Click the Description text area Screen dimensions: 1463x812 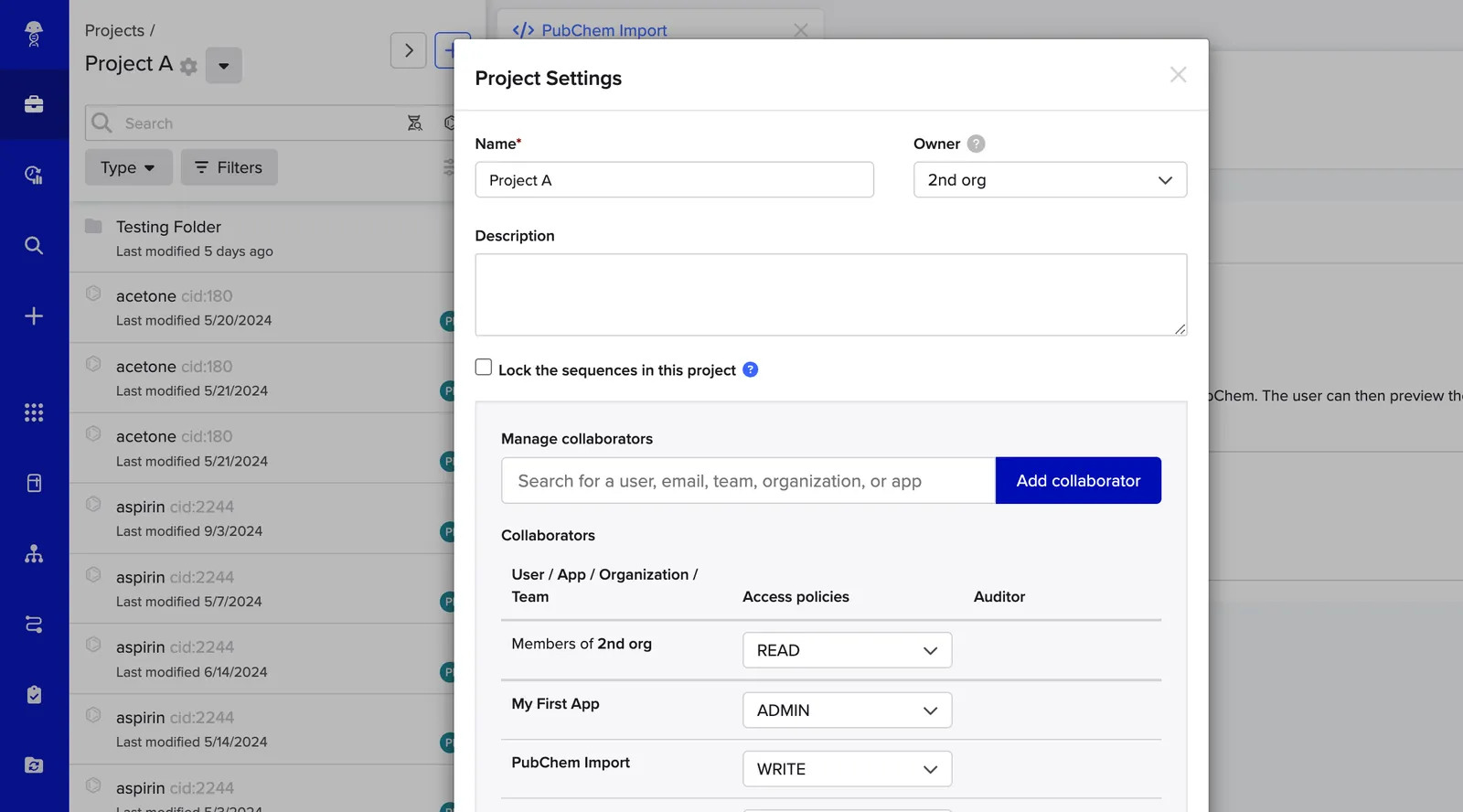(830, 294)
